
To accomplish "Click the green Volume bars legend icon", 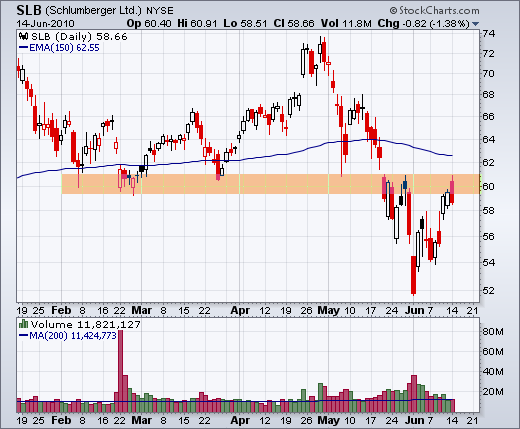I will (23, 323).
